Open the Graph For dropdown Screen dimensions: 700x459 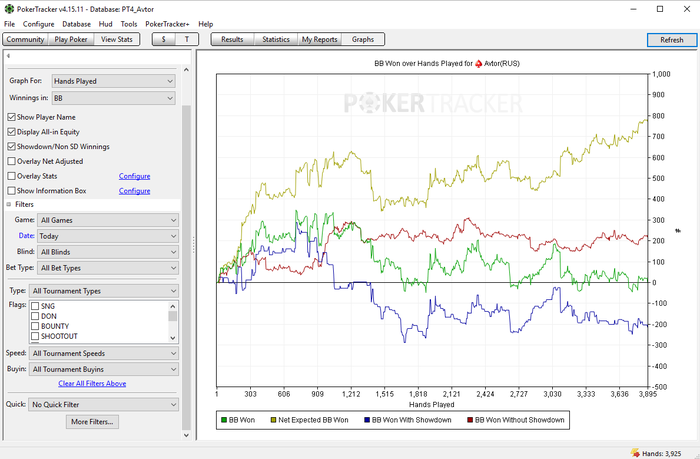(113, 81)
